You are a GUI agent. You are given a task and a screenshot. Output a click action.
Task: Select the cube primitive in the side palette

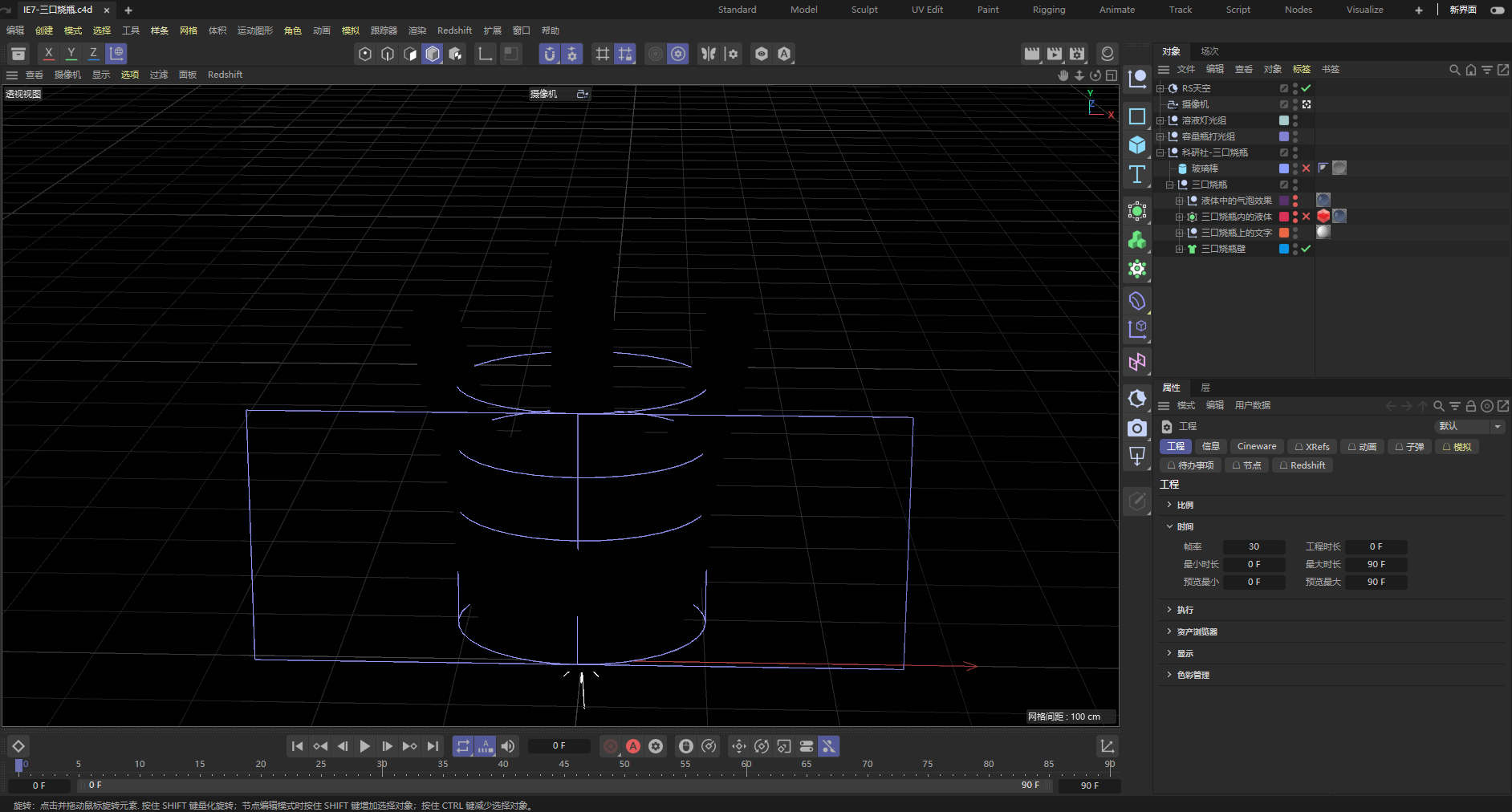[1137, 145]
